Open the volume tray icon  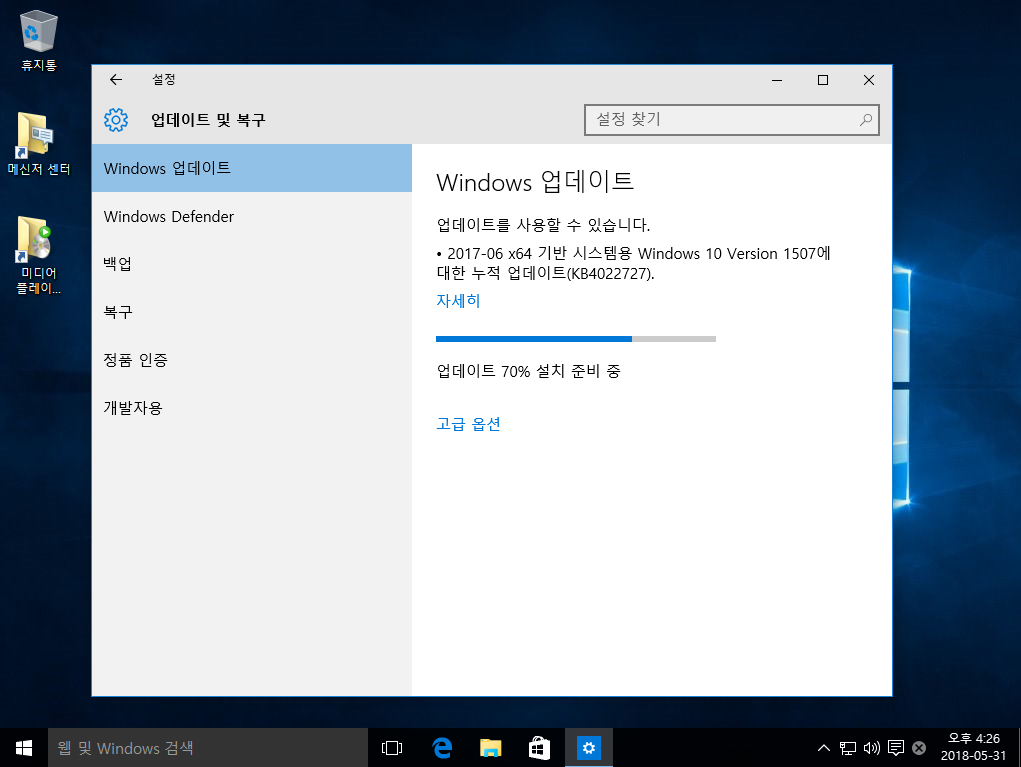[871, 748]
